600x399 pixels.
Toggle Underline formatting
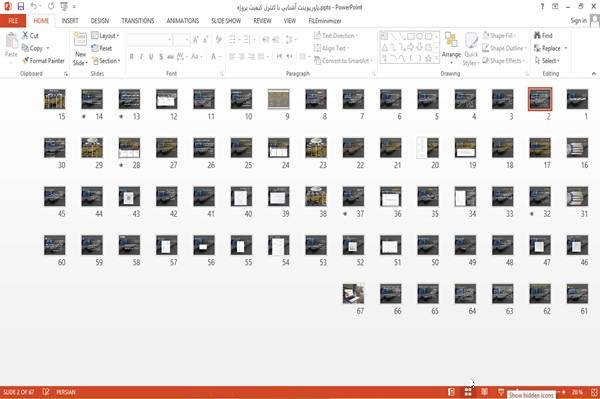pos(151,57)
